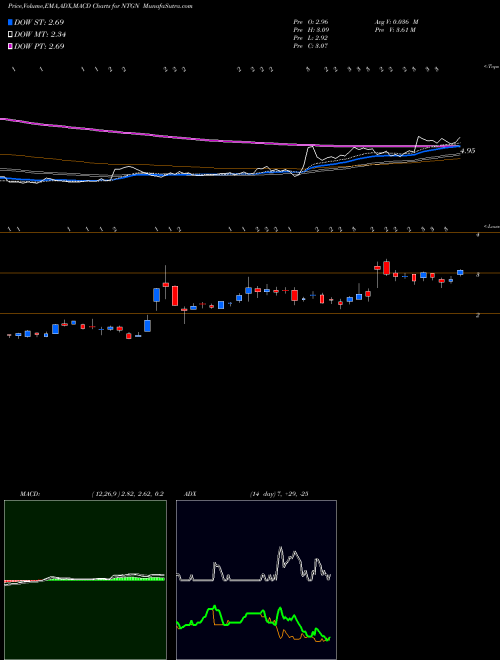Click the 'DOW ST: 2.69' label
The height and width of the screenshot is (660, 500).
click(x=39, y=23)
